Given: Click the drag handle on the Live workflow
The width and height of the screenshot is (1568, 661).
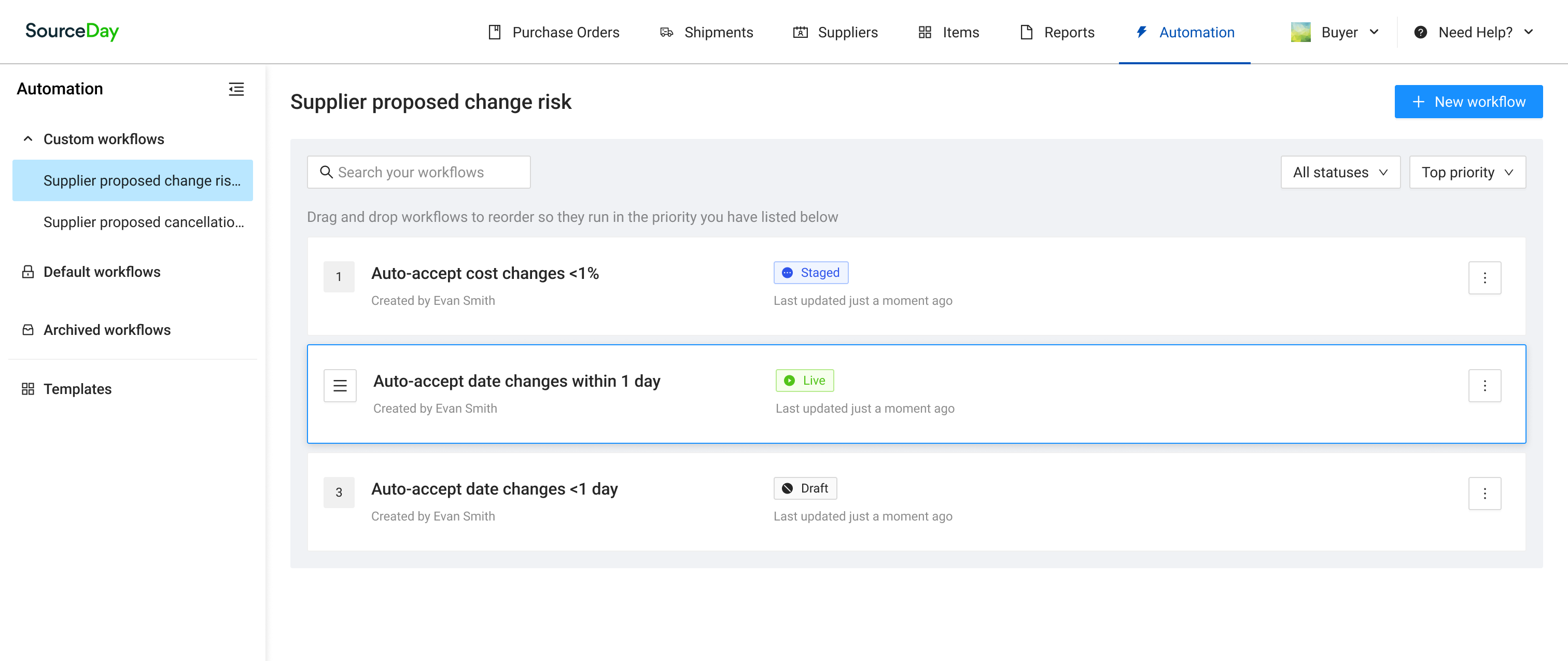Looking at the screenshot, I should (340, 385).
